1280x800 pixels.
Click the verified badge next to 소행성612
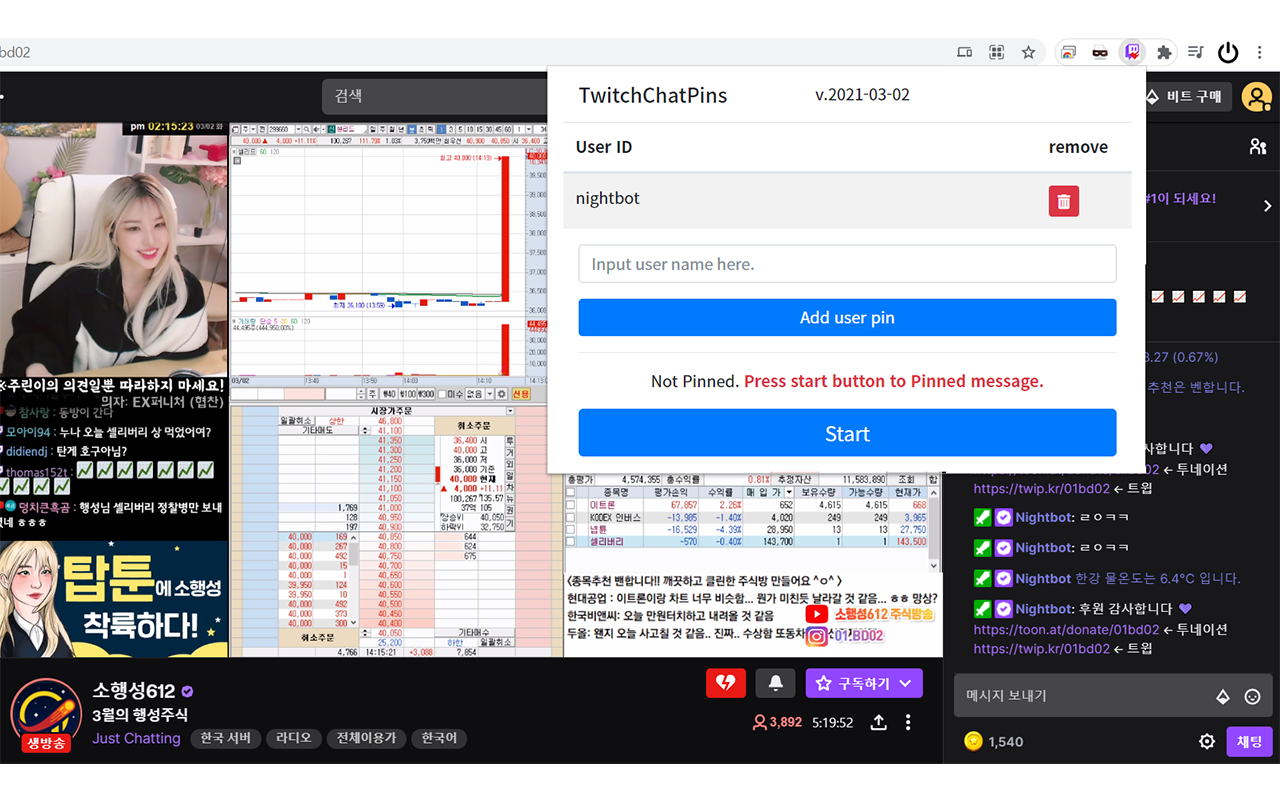click(187, 691)
